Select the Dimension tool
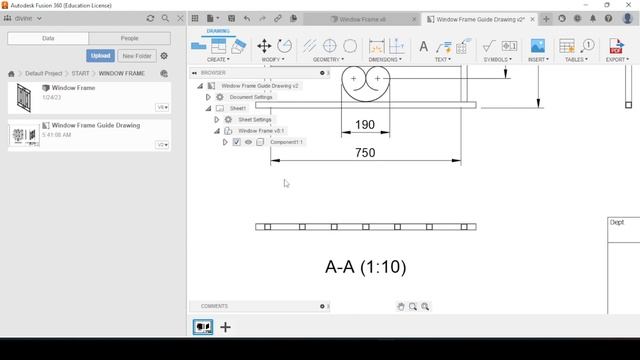Image resolution: width=640 pixels, height=360 pixels. [376, 46]
